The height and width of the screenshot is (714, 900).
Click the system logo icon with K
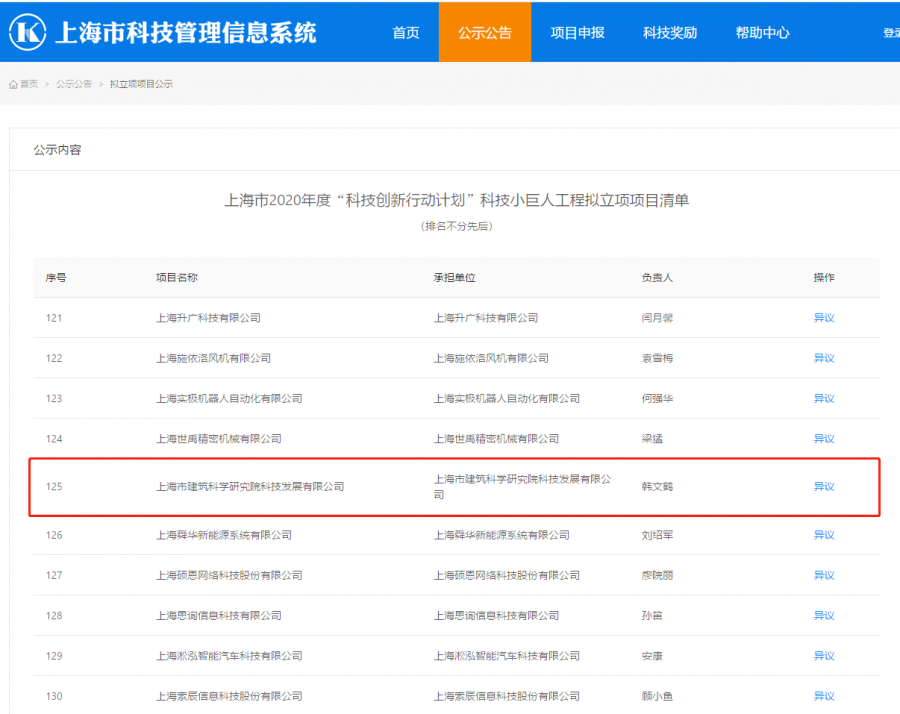28,32
